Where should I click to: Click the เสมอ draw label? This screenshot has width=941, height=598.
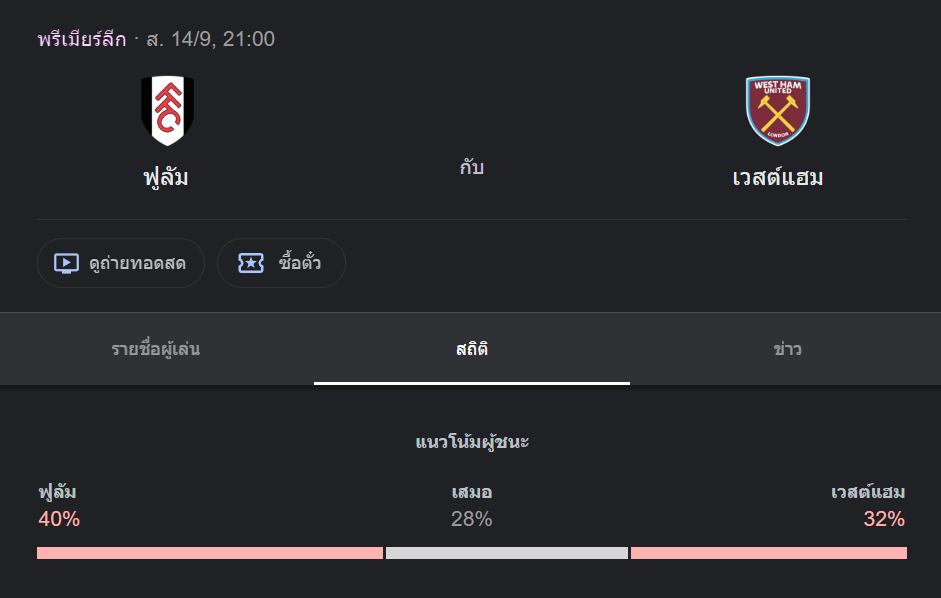click(472, 492)
